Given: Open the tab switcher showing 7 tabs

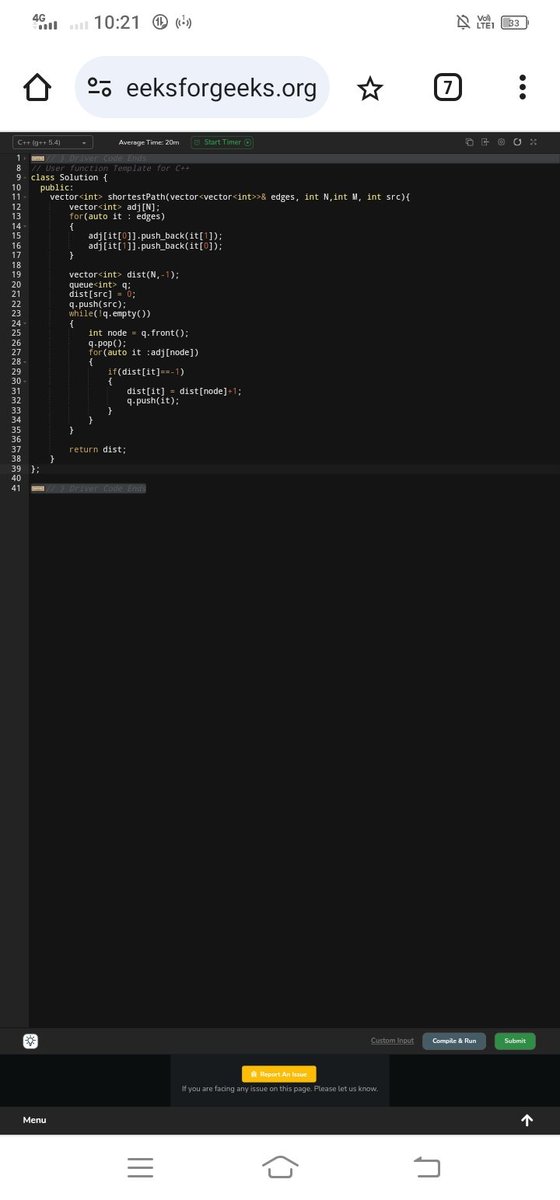Looking at the screenshot, I should click(448, 89).
